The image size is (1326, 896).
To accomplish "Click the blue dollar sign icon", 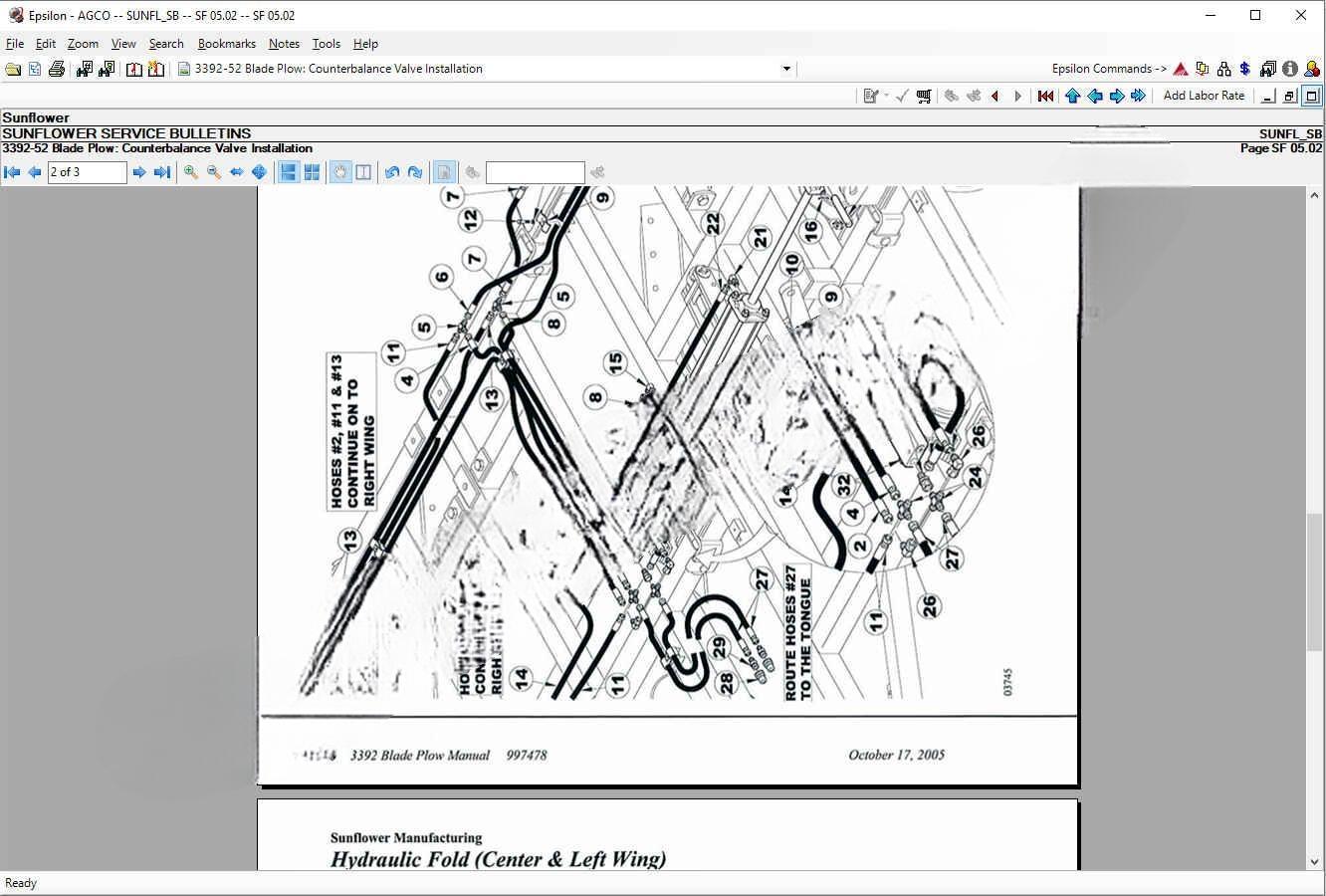I will pyautogui.click(x=1244, y=69).
